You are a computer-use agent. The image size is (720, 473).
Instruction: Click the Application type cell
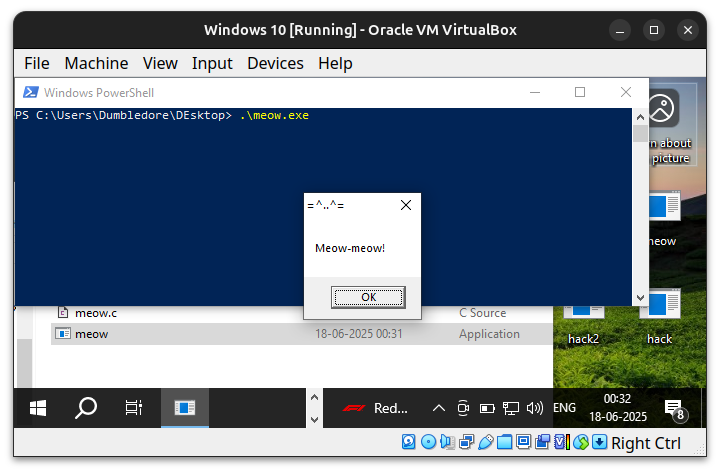(489, 334)
